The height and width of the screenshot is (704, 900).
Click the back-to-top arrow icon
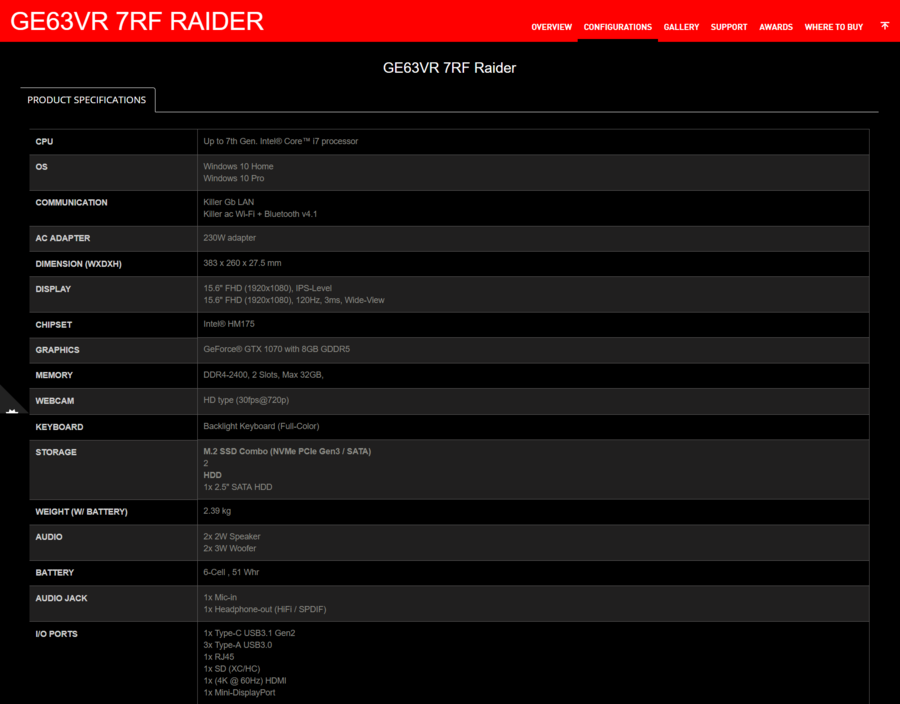click(x=885, y=26)
